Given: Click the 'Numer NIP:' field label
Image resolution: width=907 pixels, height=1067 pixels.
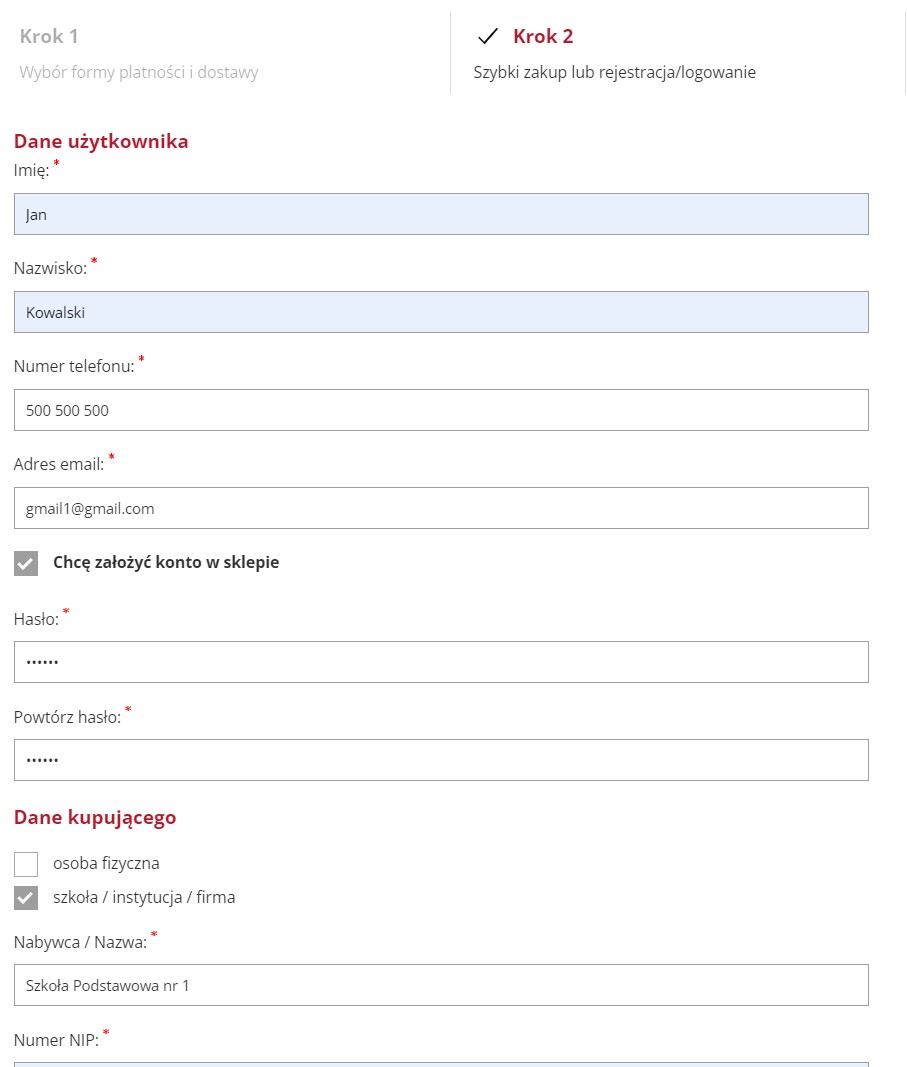Looking at the screenshot, I should coord(56,1041).
